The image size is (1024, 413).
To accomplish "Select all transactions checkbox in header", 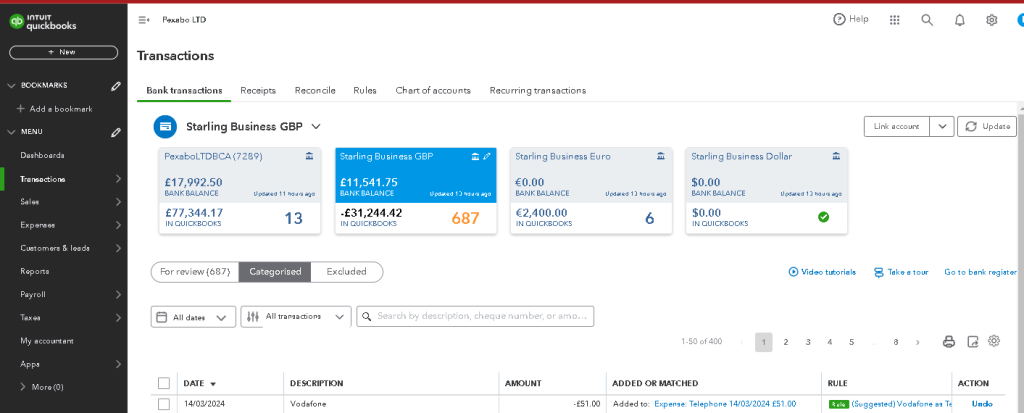I will [x=164, y=383].
